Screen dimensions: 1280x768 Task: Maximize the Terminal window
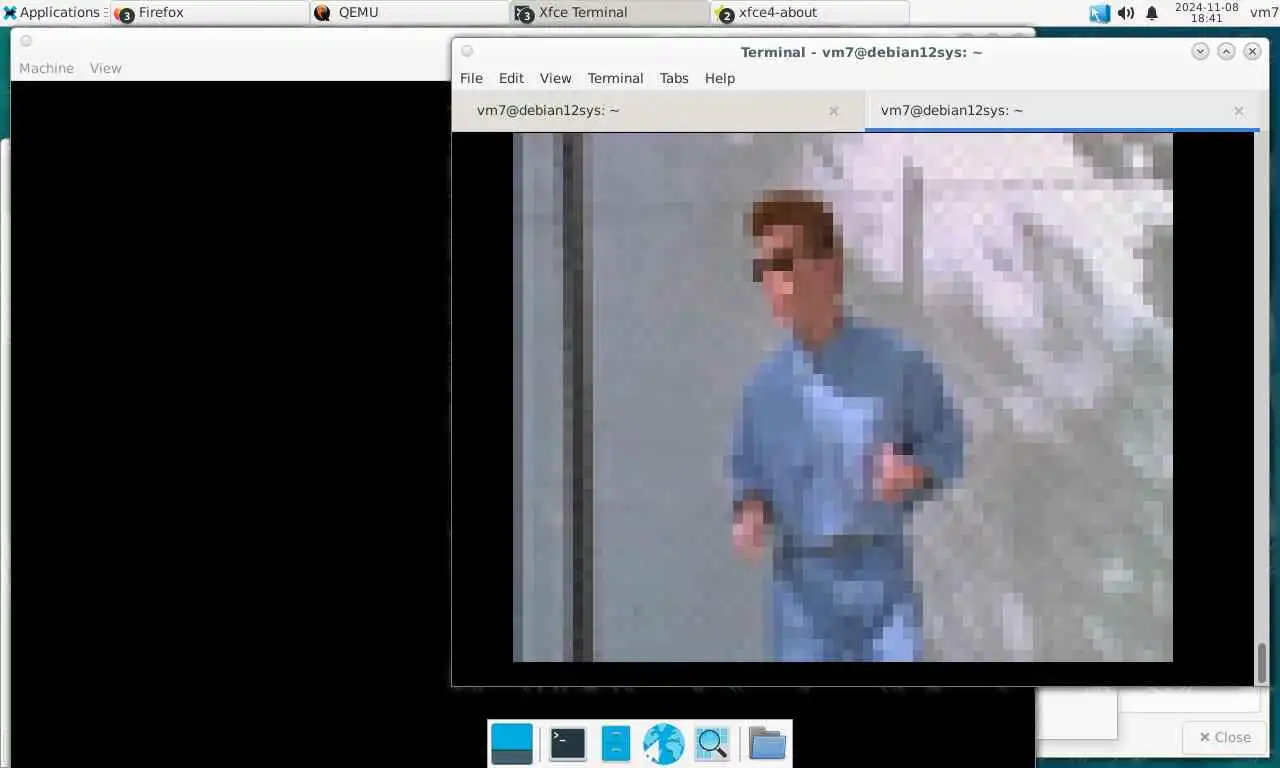[1226, 51]
